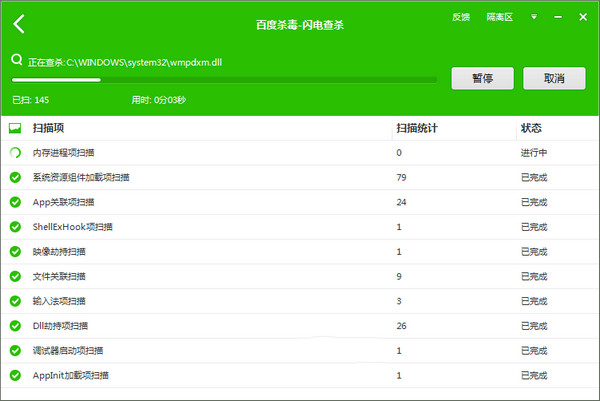The height and width of the screenshot is (401, 600).
Task: Open 反馈 feedback in the title bar
Action: [461, 17]
